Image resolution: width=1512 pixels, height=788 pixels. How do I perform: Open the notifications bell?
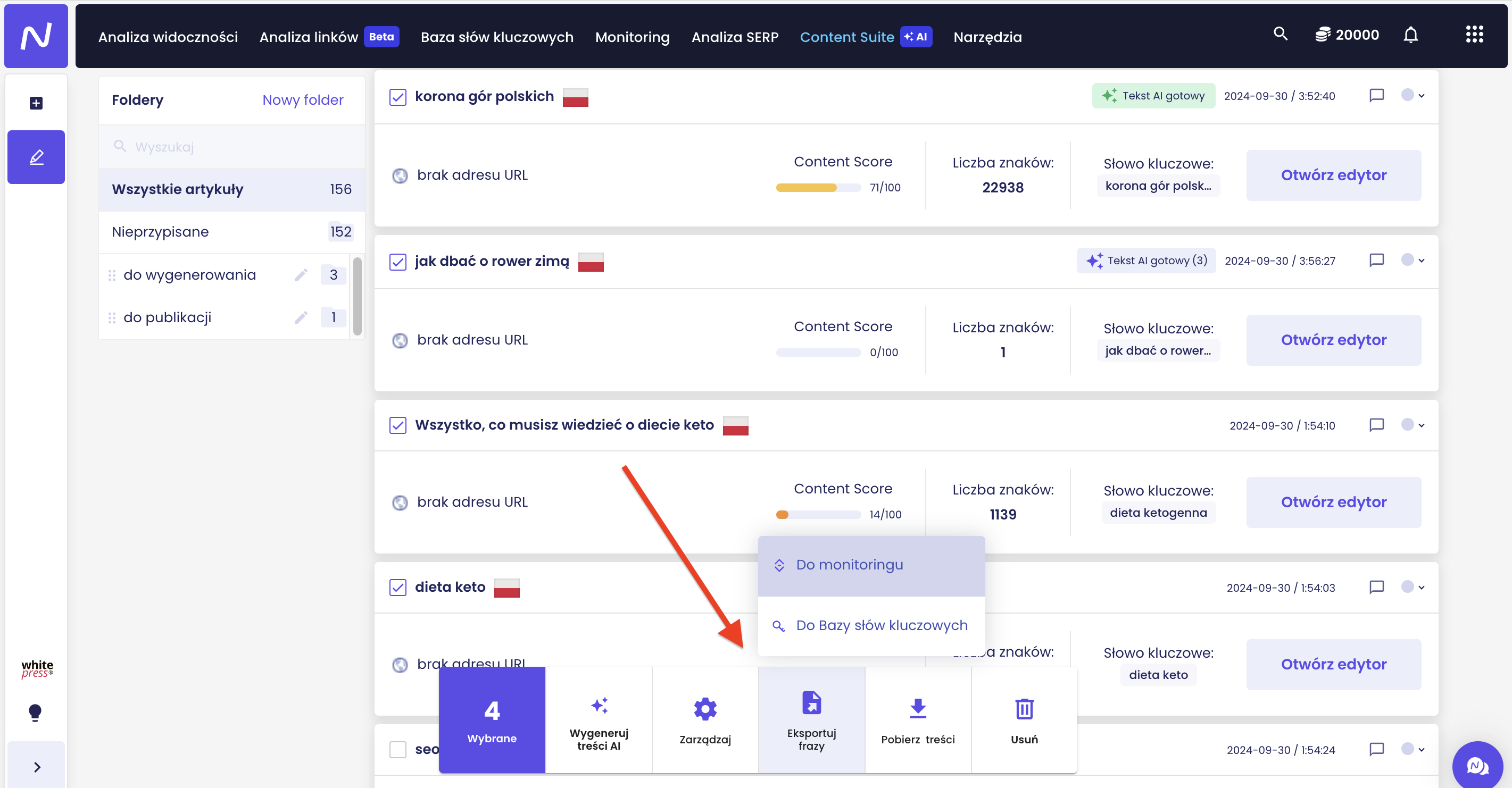pos(1410,35)
